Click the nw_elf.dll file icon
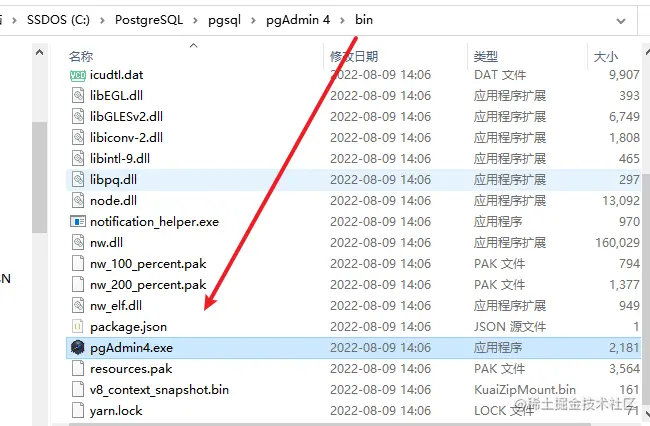 [x=78, y=305]
